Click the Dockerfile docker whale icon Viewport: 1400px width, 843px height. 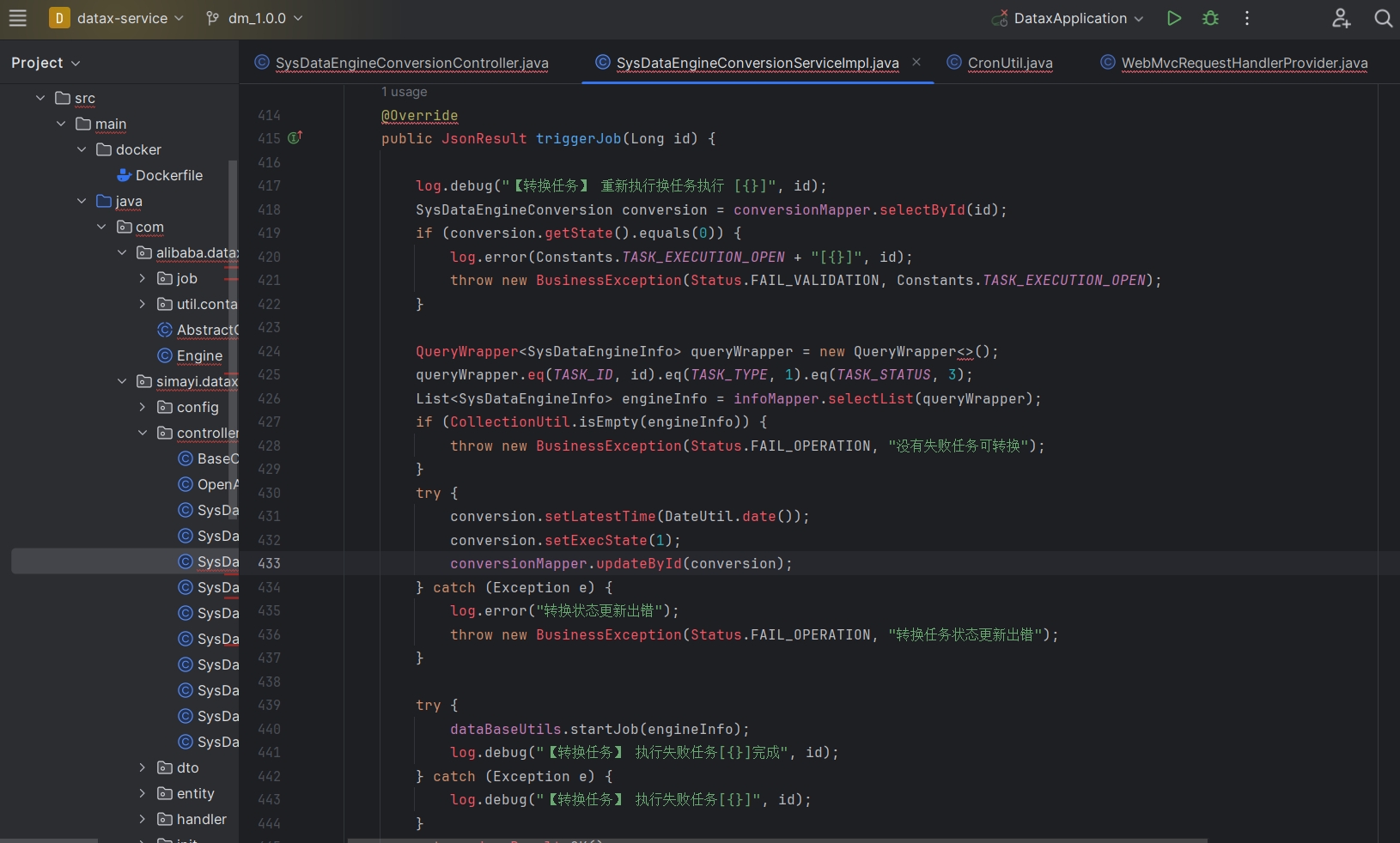tap(124, 175)
